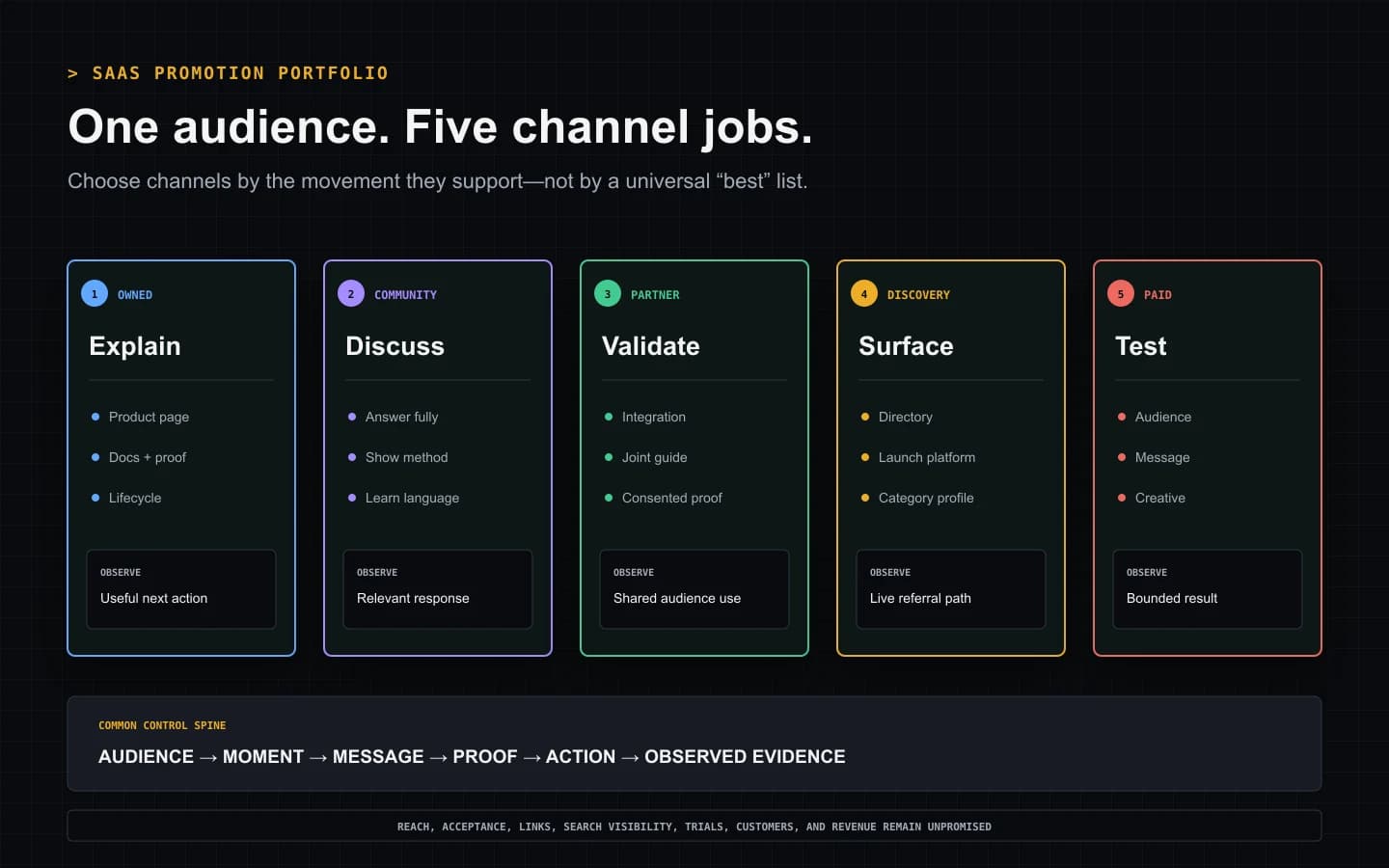Click the Product page bullet item
1389x868 pixels.
point(140,417)
